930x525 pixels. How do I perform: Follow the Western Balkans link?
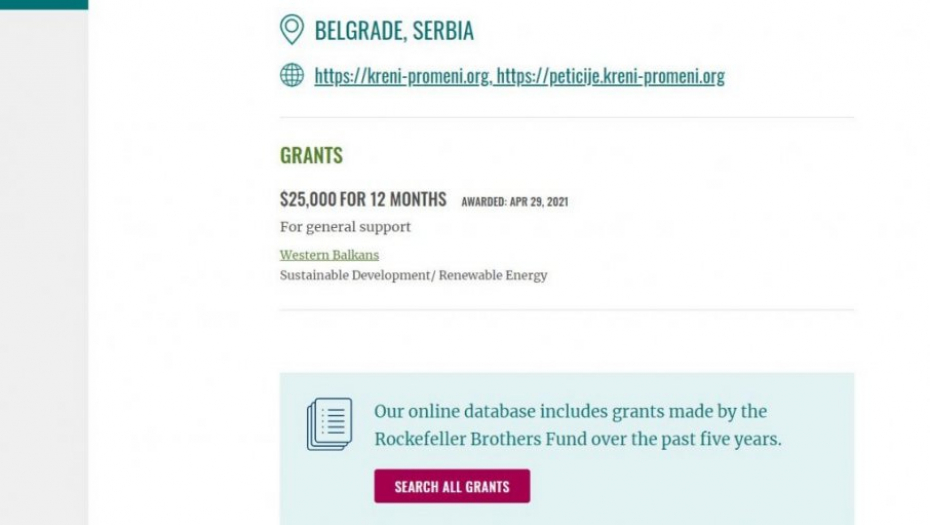click(x=329, y=255)
